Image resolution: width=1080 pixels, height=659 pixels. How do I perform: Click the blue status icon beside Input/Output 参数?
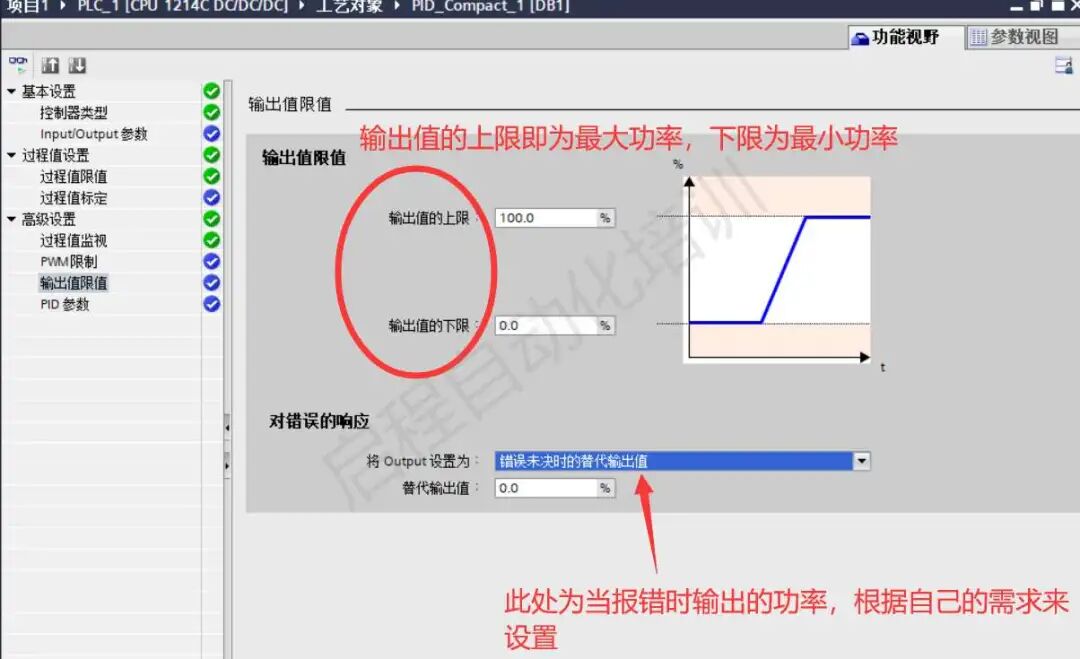click(x=211, y=134)
